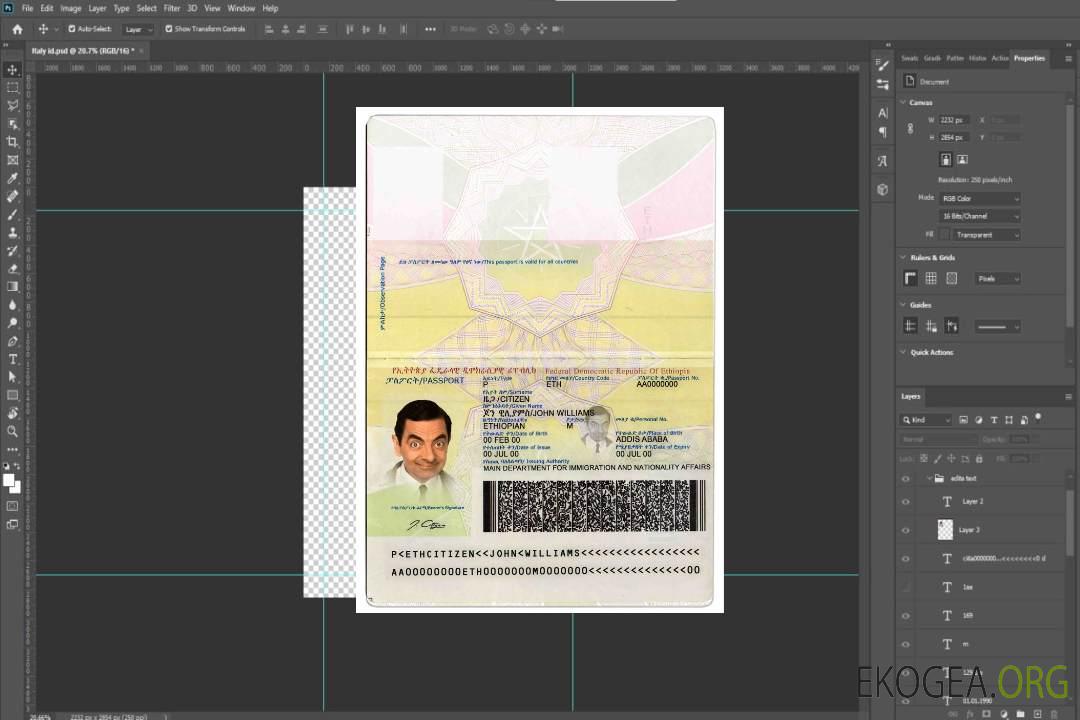This screenshot has width=1080, height=720.
Task: Collapse the 'edita text' layer group
Action: 928,478
